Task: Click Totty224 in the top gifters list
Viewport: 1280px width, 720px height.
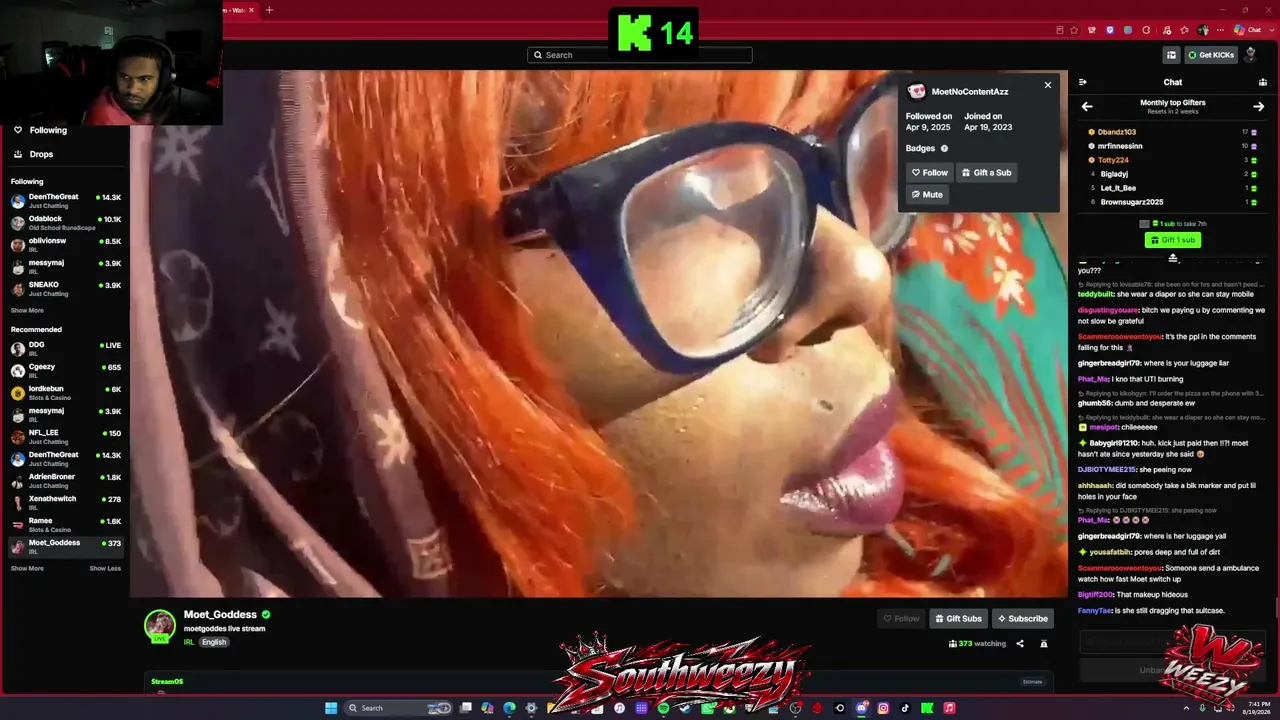Action: pos(1113,160)
